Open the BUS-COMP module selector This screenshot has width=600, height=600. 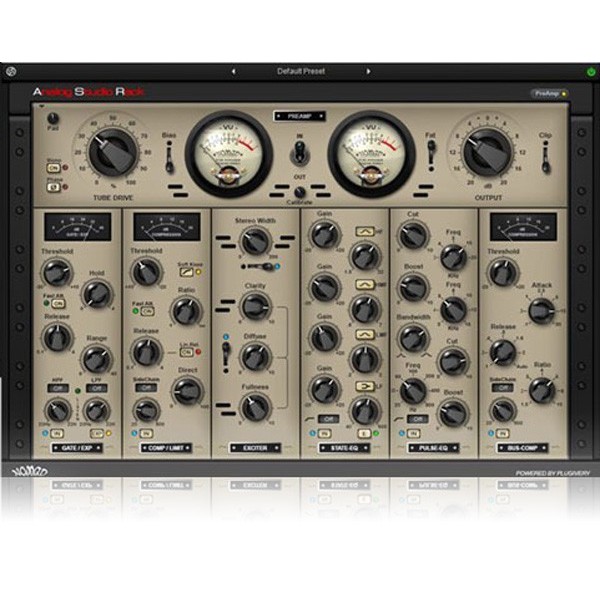pos(523,448)
